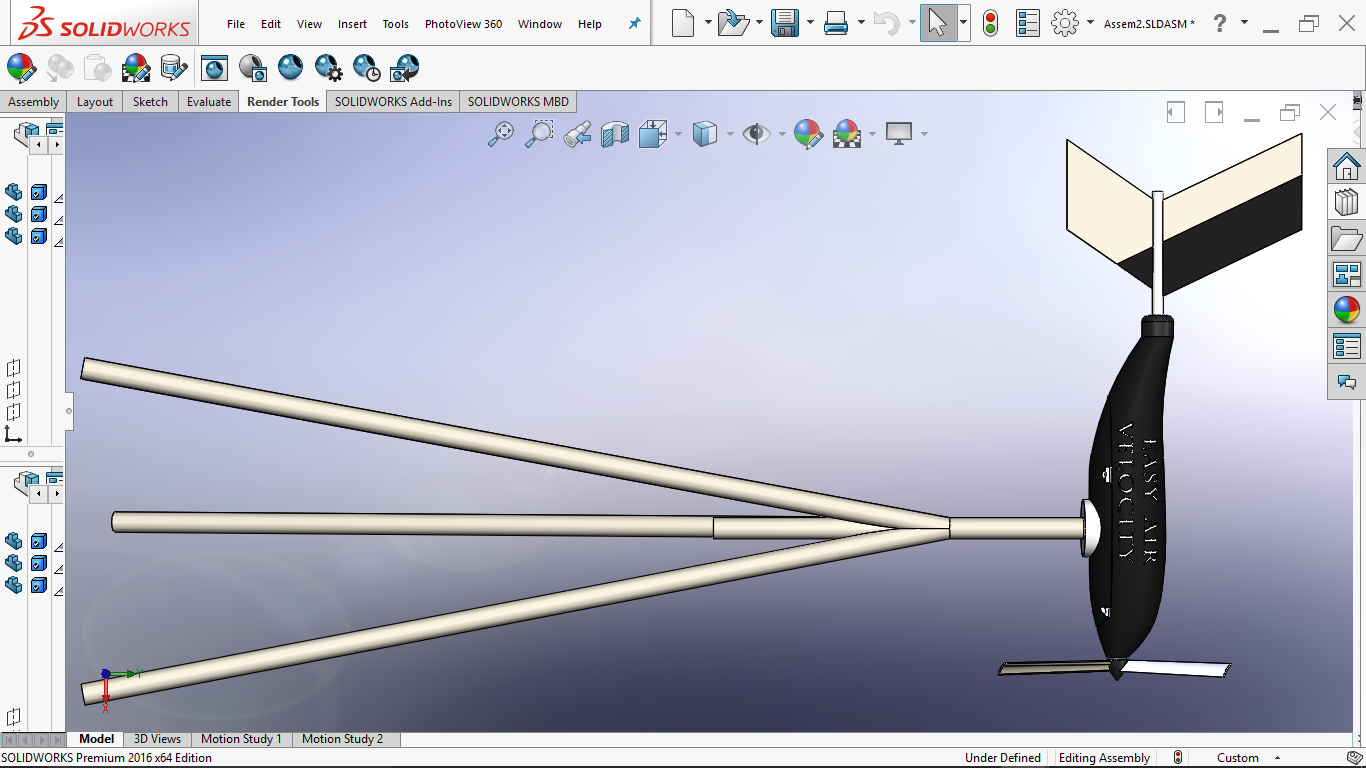Click Zoom to Fit in viewport toolbar
1366x768 pixels.
[x=500, y=133]
